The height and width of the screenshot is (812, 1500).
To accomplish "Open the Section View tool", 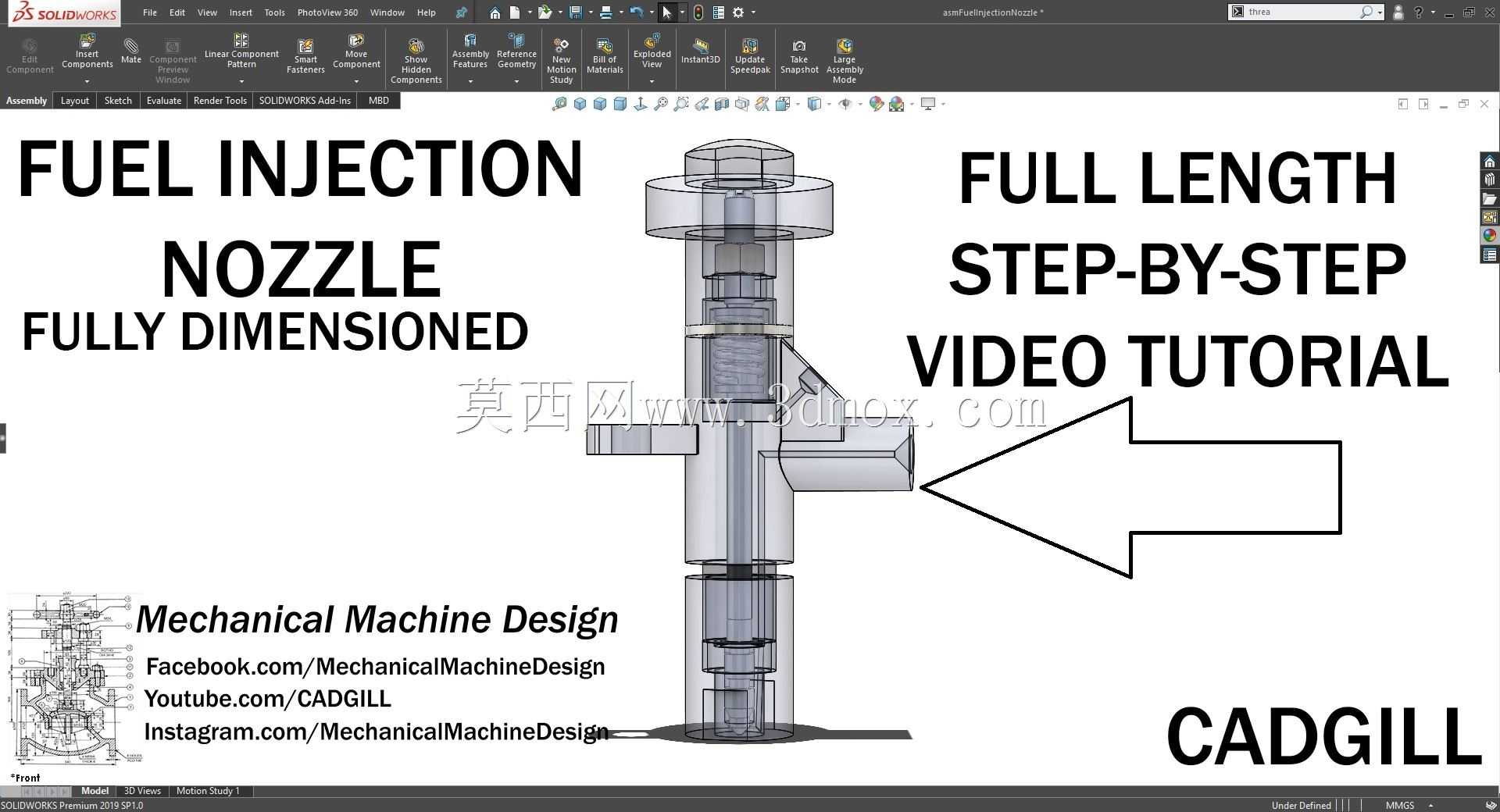I will pos(722,104).
